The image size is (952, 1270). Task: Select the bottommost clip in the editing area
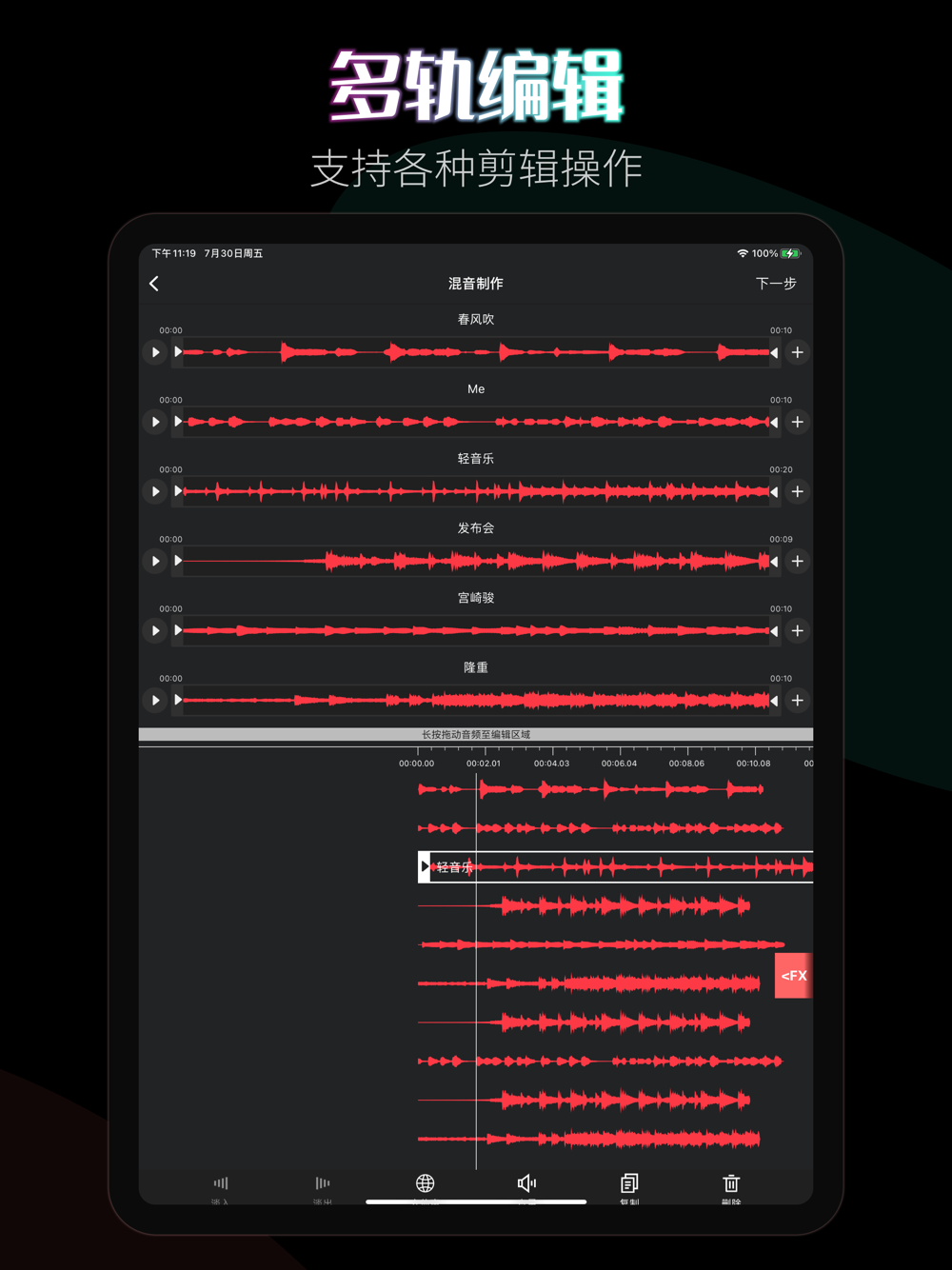(x=588, y=1139)
